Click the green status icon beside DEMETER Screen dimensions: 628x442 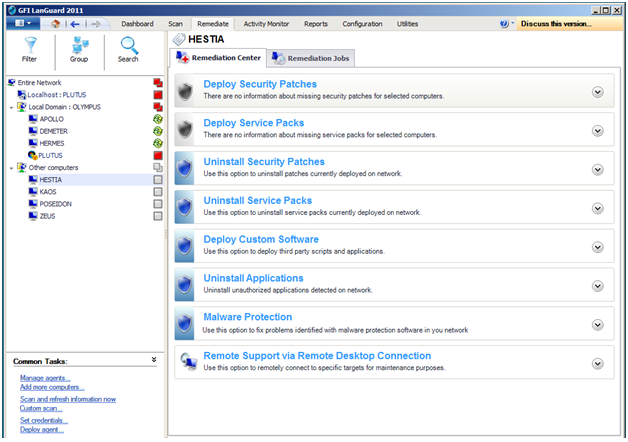click(x=158, y=131)
